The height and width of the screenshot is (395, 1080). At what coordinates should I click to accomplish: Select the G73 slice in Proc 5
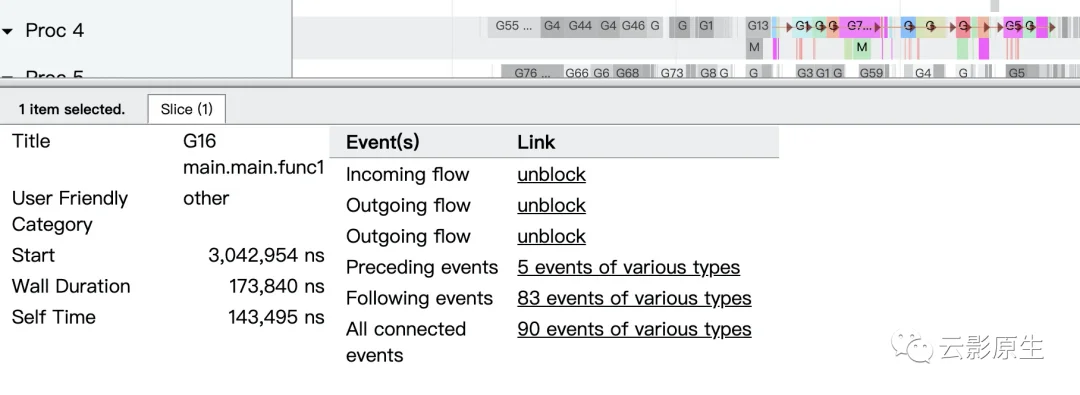[672, 72]
